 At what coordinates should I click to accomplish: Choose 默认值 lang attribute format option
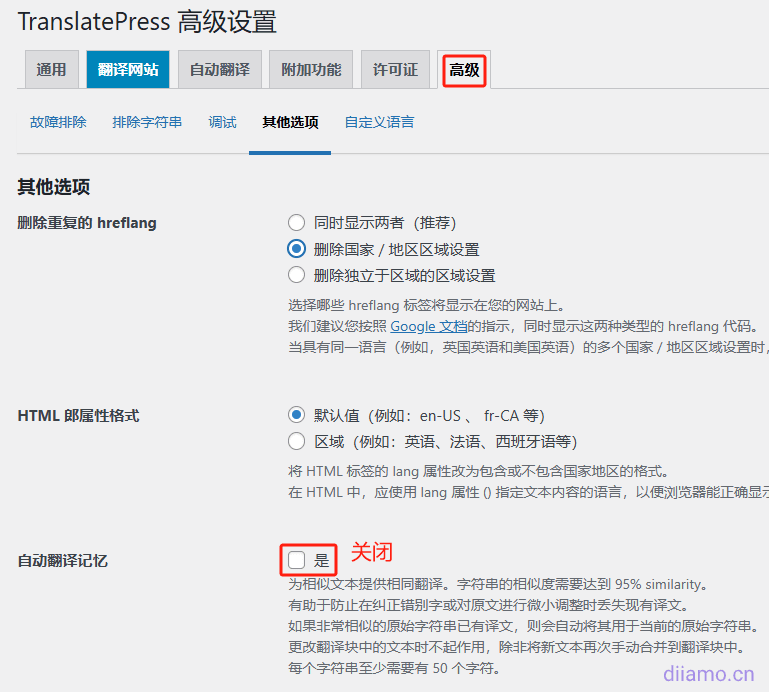[296, 415]
